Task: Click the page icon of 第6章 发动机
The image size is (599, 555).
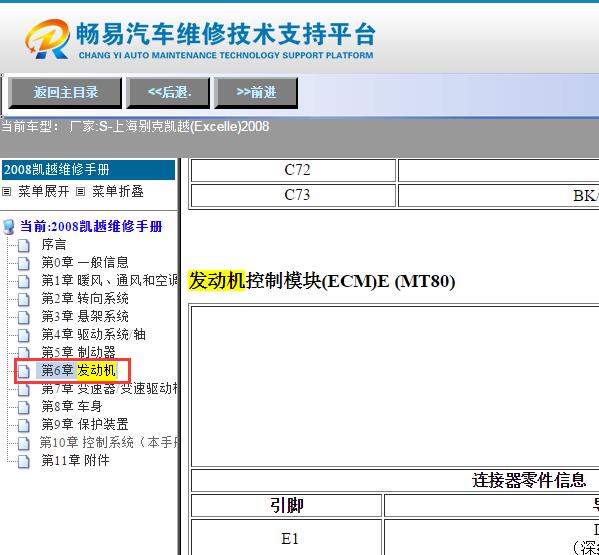Action: (x=24, y=371)
